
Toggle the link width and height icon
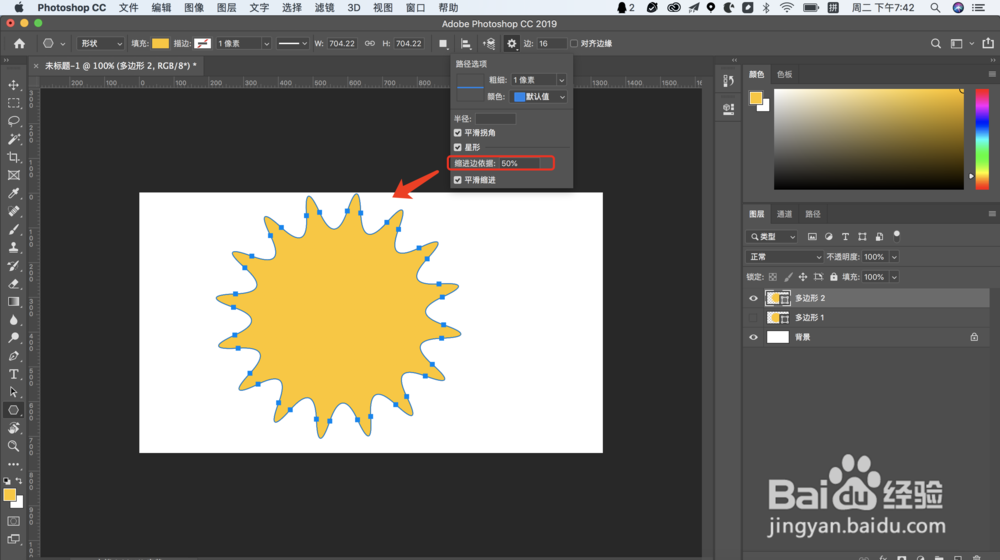pyautogui.click(x=369, y=43)
